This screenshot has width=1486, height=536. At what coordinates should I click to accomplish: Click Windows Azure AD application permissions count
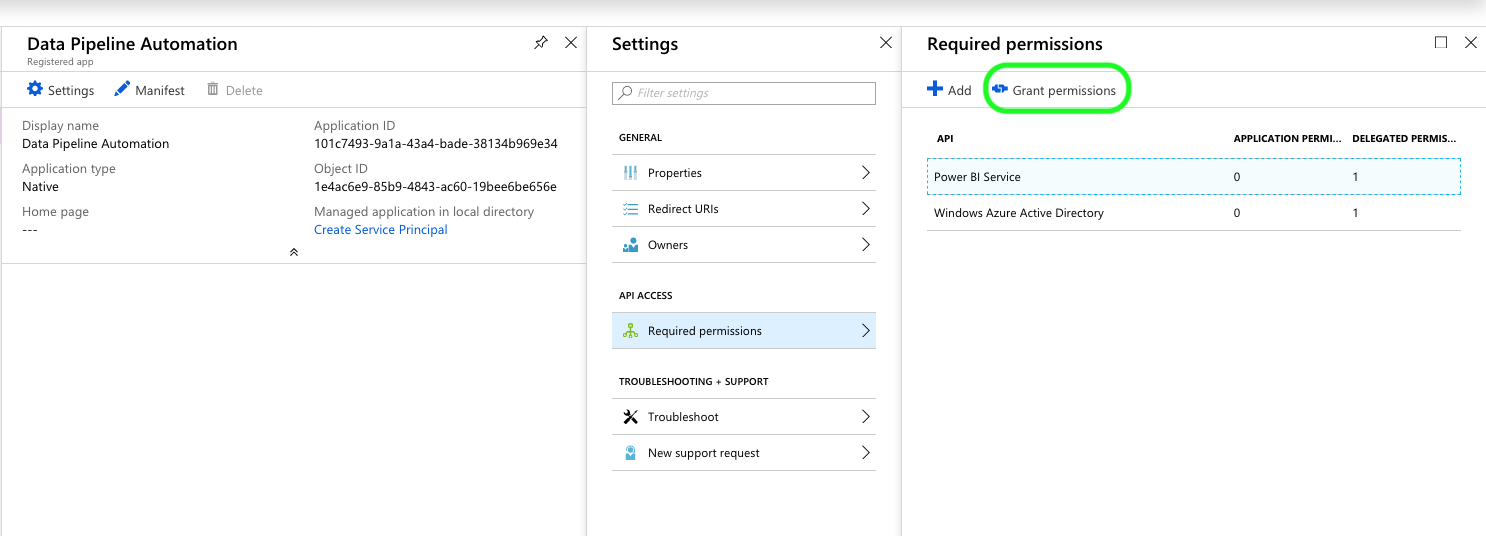(1237, 213)
